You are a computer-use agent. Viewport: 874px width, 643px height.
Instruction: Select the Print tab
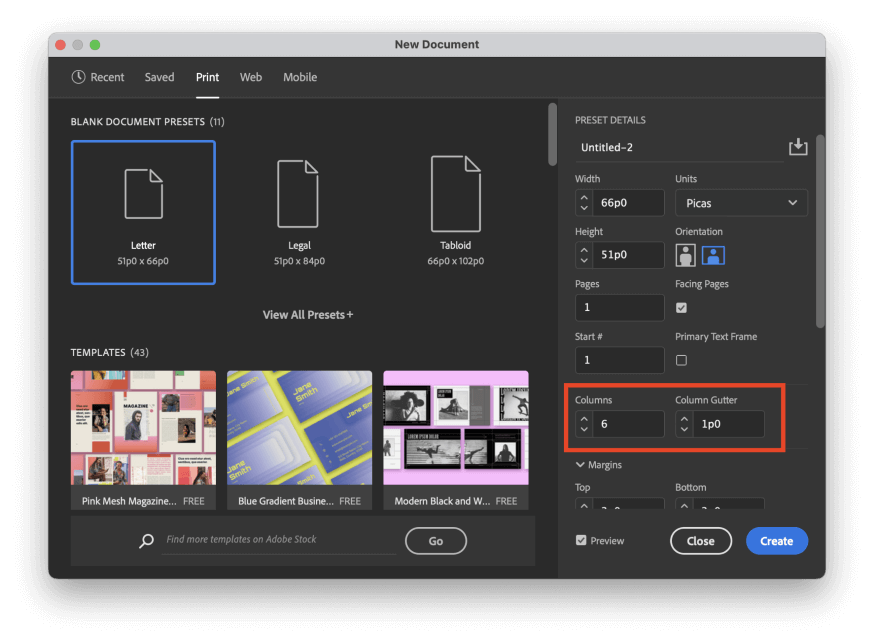[x=207, y=77]
